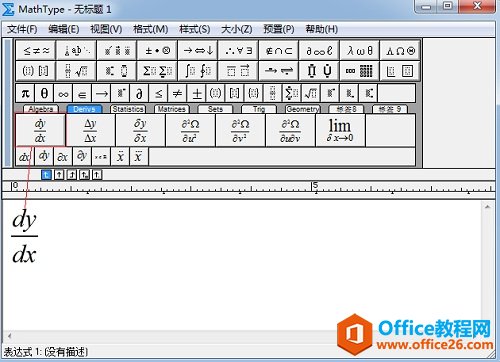Insert the small dx item
Screen dimensions: 500x362
(25, 156)
